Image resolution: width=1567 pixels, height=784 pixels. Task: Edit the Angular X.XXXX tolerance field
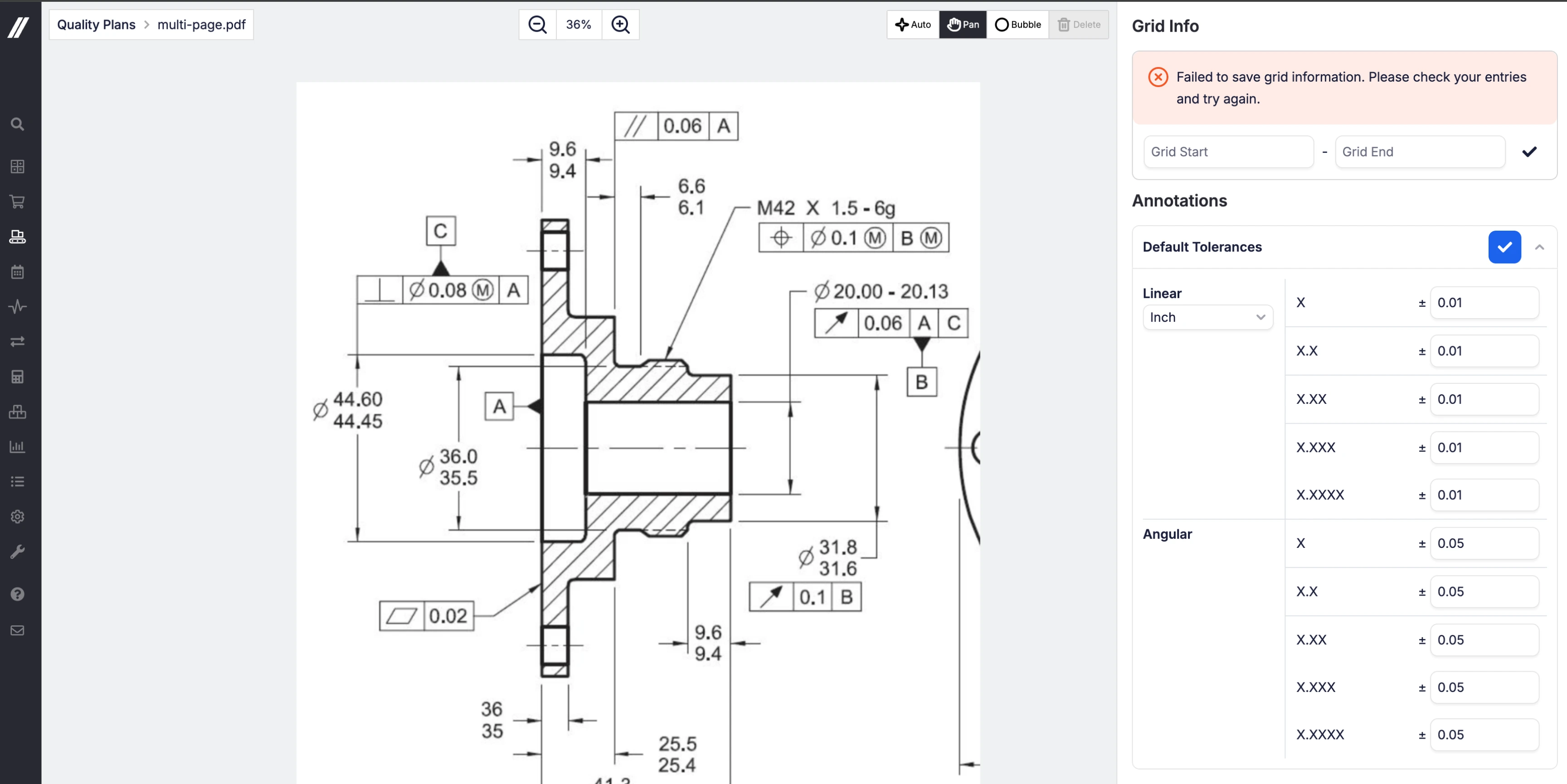[x=1484, y=735]
